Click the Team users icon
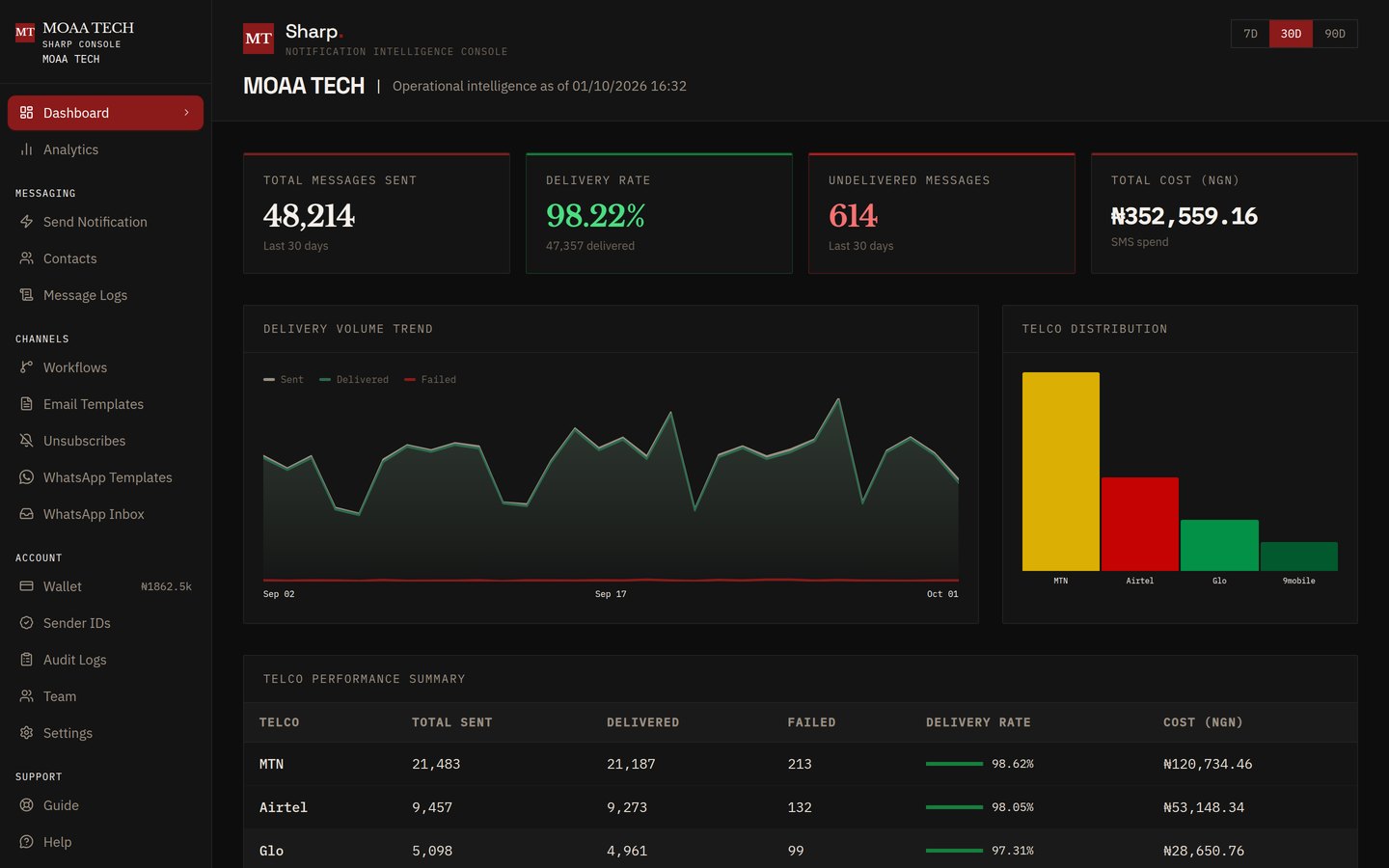 coord(26,696)
